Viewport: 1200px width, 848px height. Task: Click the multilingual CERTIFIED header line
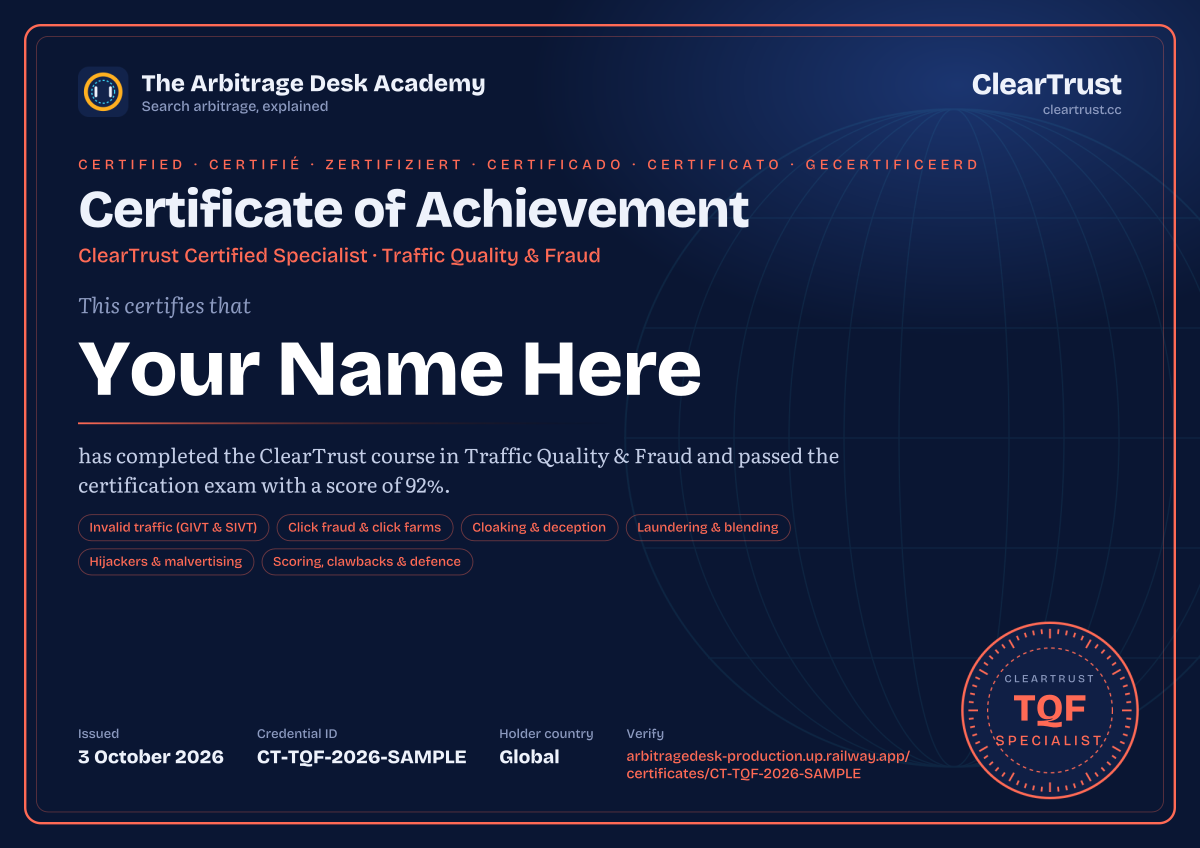point(528,164)
